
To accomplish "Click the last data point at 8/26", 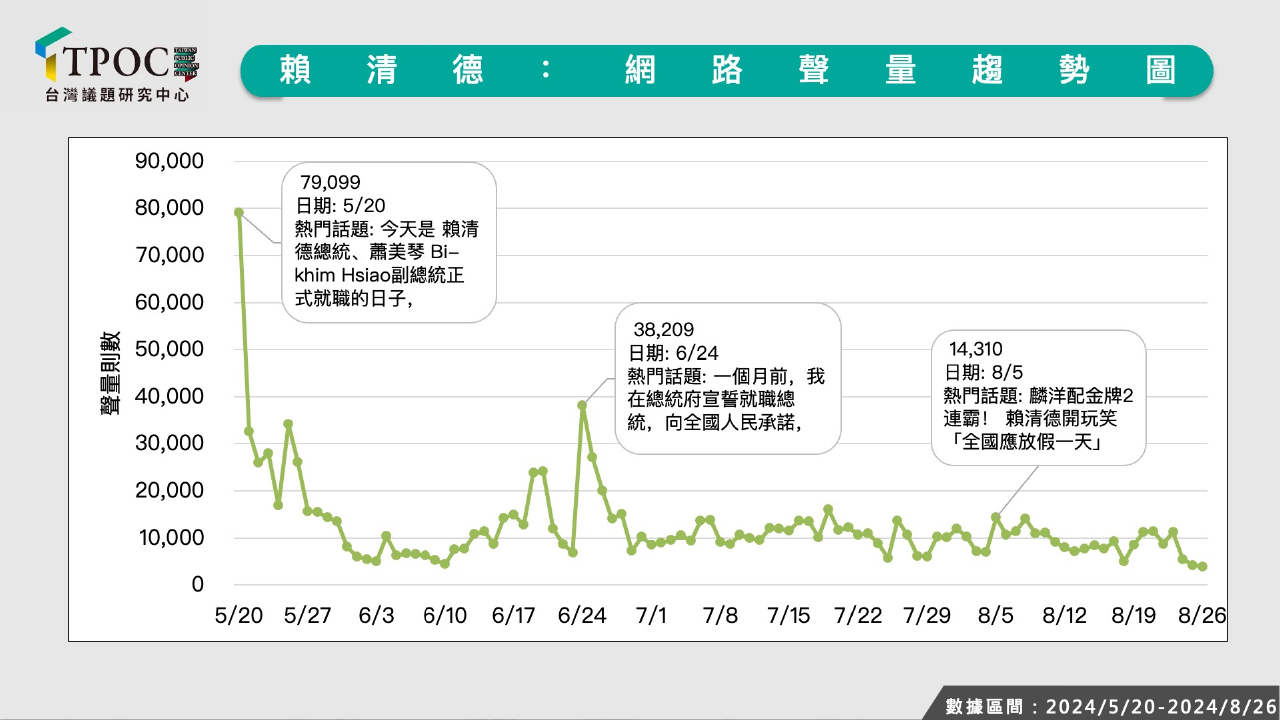I will [1202, 566].
